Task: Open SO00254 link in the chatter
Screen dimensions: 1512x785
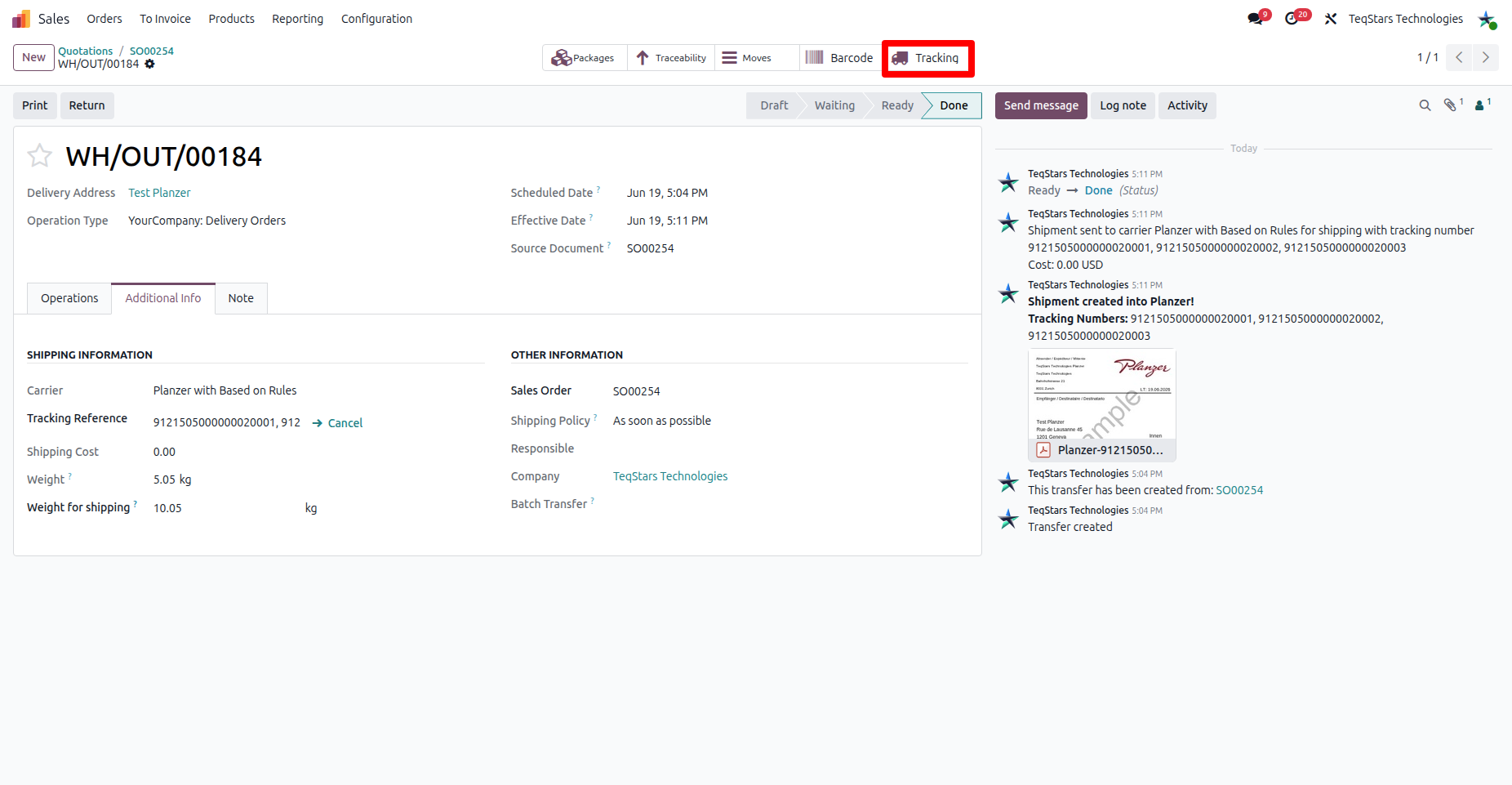Action: click(x=1239, y=490)
